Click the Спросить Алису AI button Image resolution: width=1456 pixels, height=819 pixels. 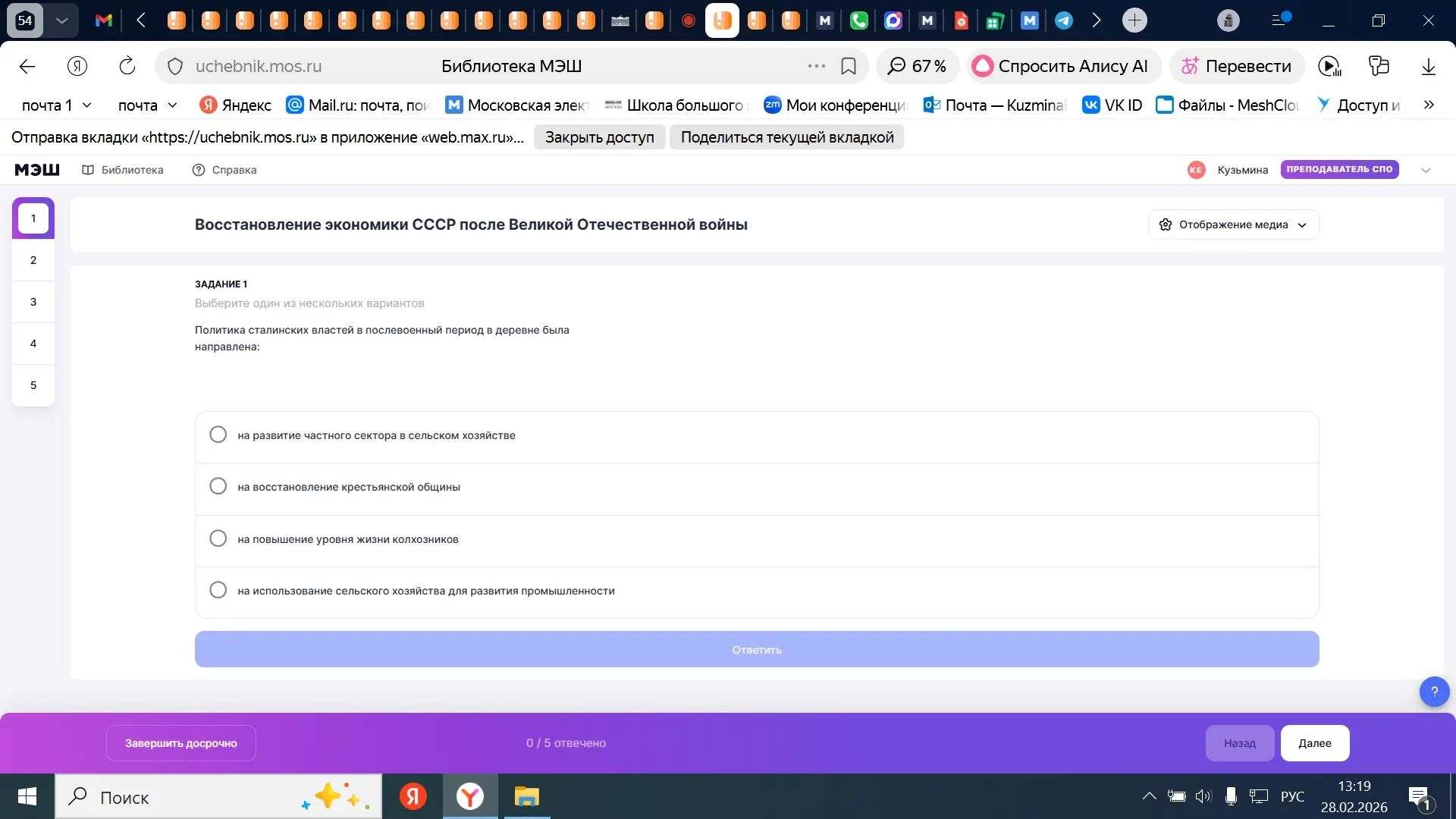pos(1063,66)
